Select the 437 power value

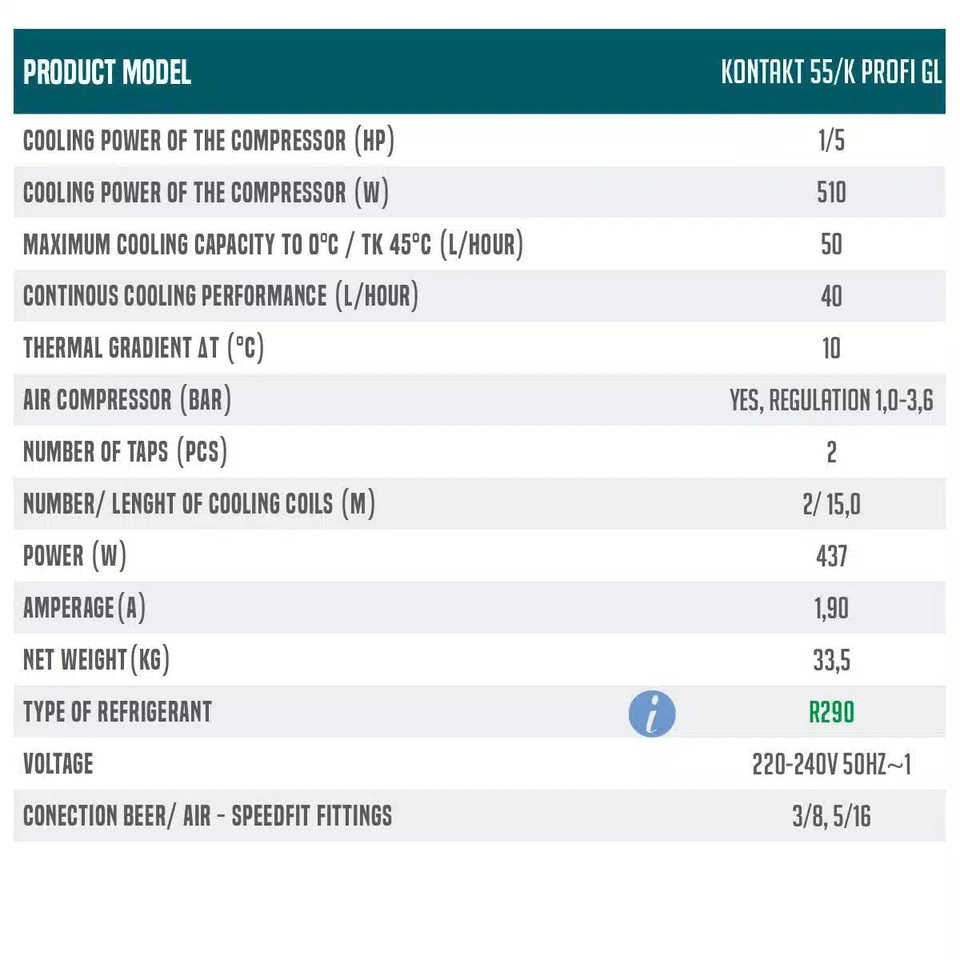831,557
